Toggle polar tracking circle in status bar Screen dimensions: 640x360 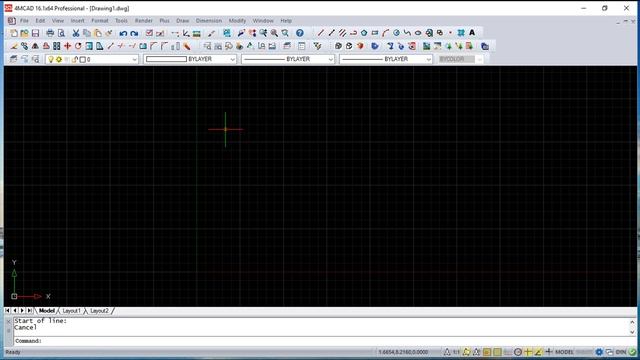tap(518, 352)
